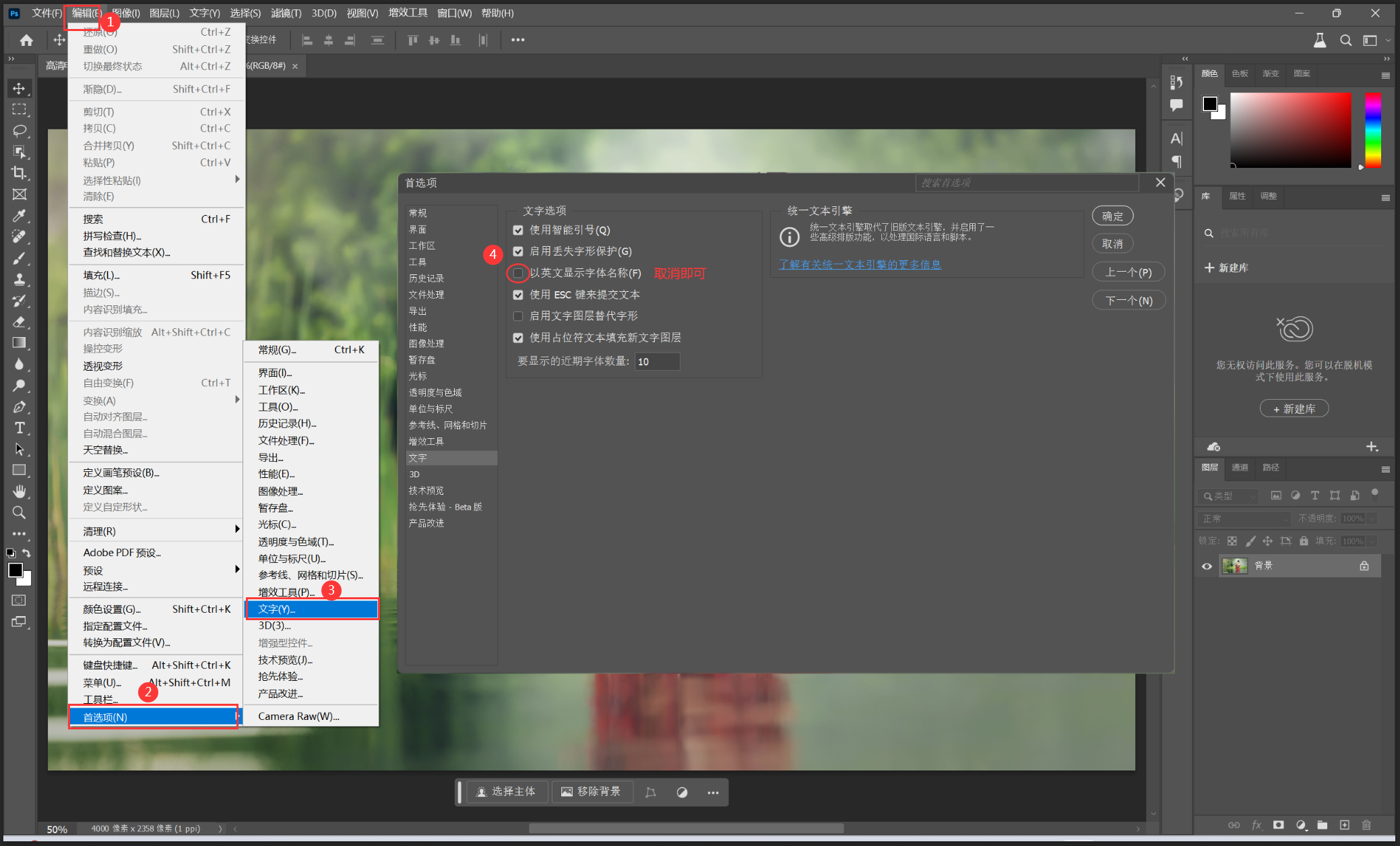This screenshot has width=1400, height=846.
Task: Uncheck 使用智能引号 checkbox
Action: tap(517, 230)
